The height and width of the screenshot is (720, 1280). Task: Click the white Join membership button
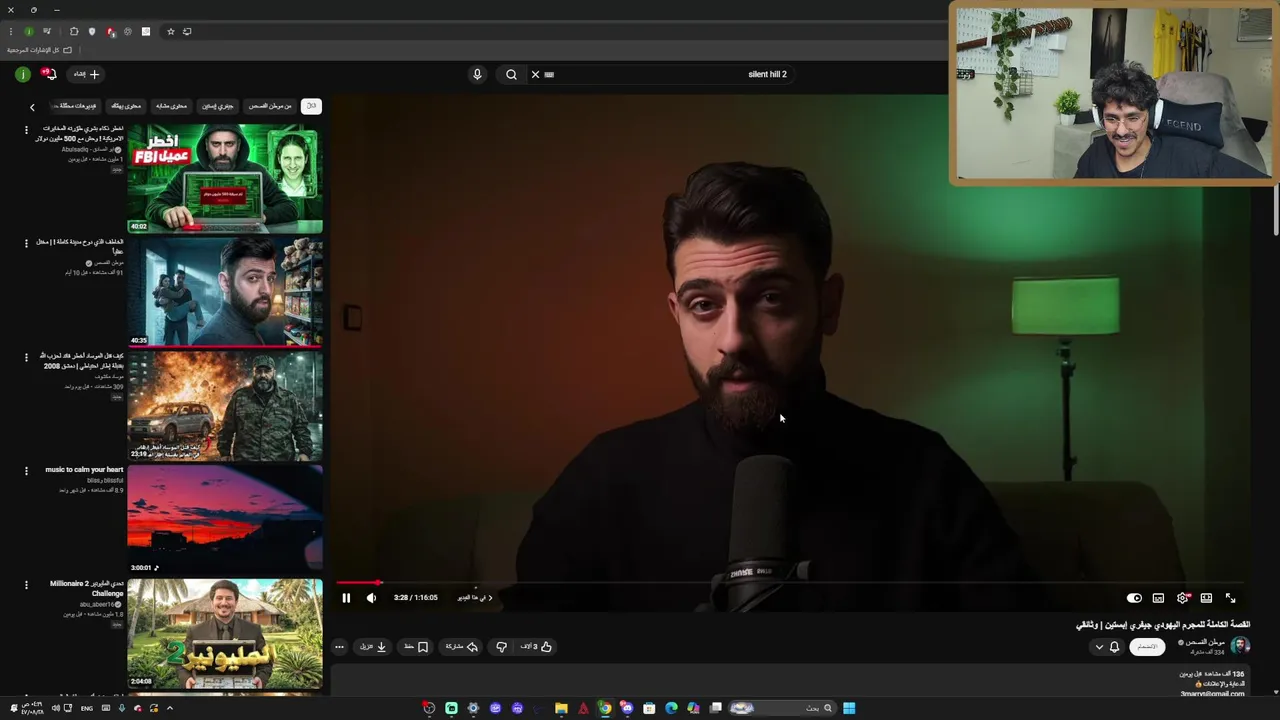point(1147,647)
